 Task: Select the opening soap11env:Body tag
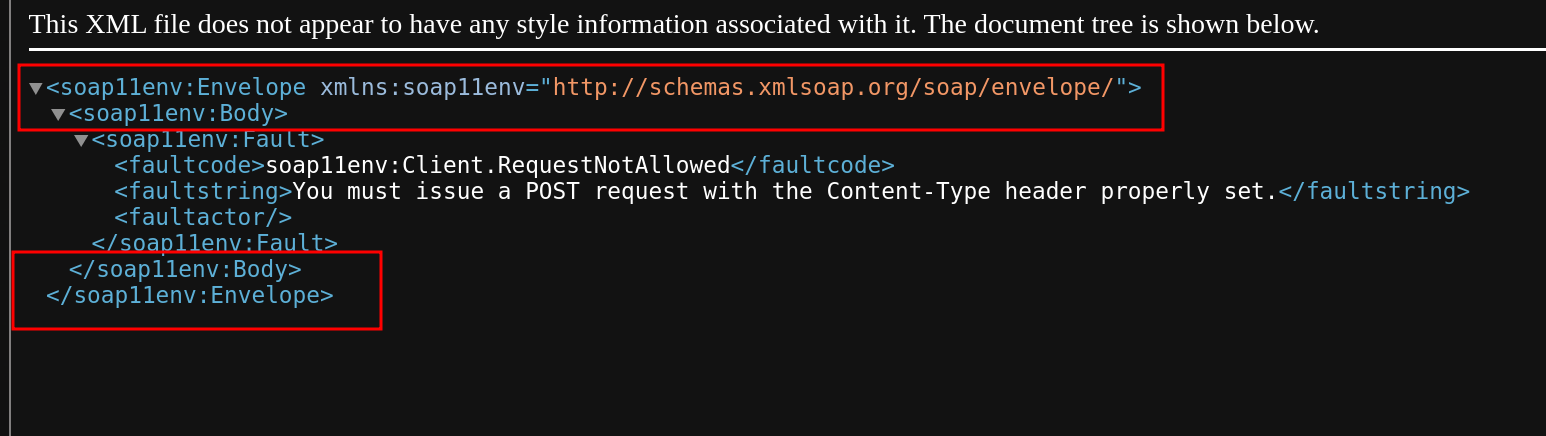[x=178, y=114]
